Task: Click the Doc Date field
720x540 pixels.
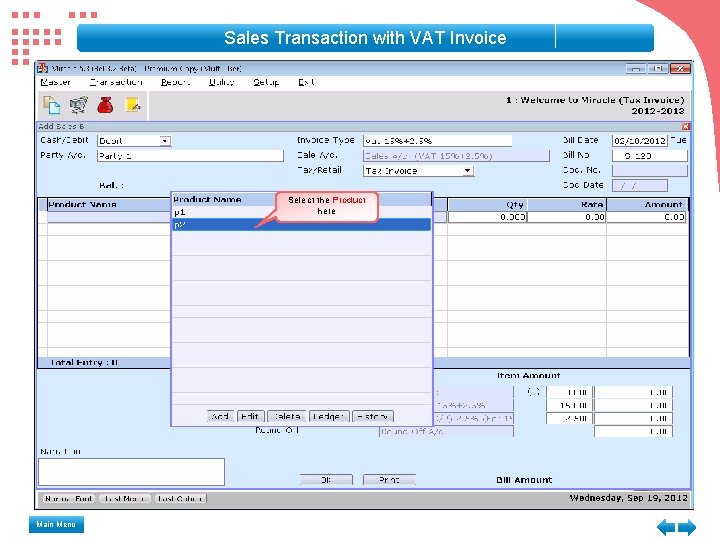Action: point(639,186)
